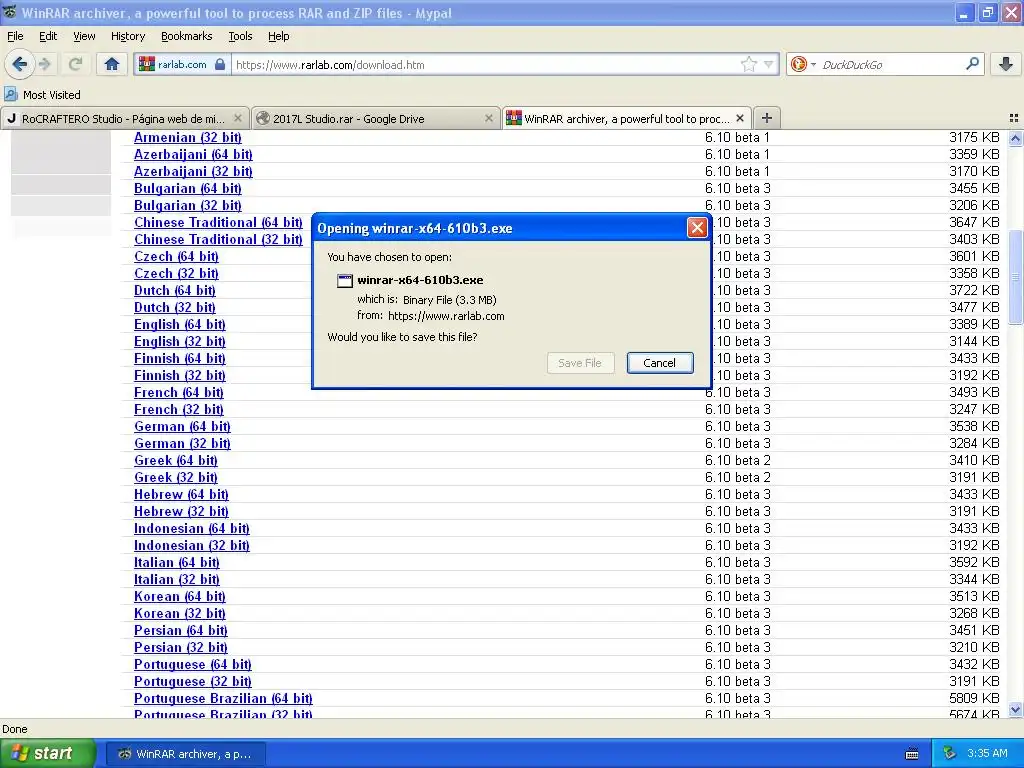This screenshot has width=1024, height=768.
Task: Open the Edit menu
Action: 48,36
